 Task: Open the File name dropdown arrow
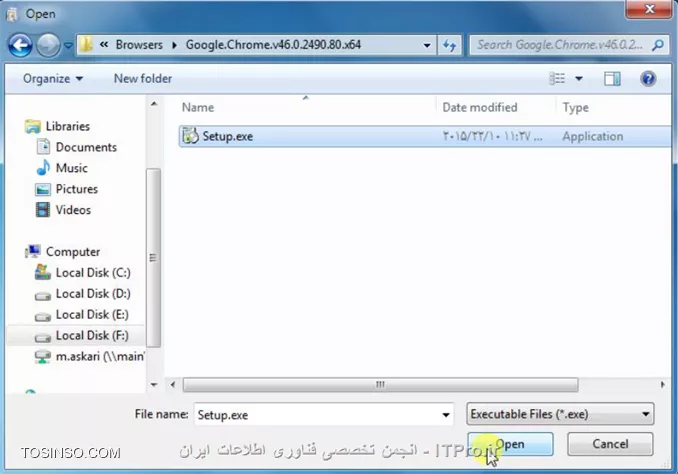(x=445, y=415)
